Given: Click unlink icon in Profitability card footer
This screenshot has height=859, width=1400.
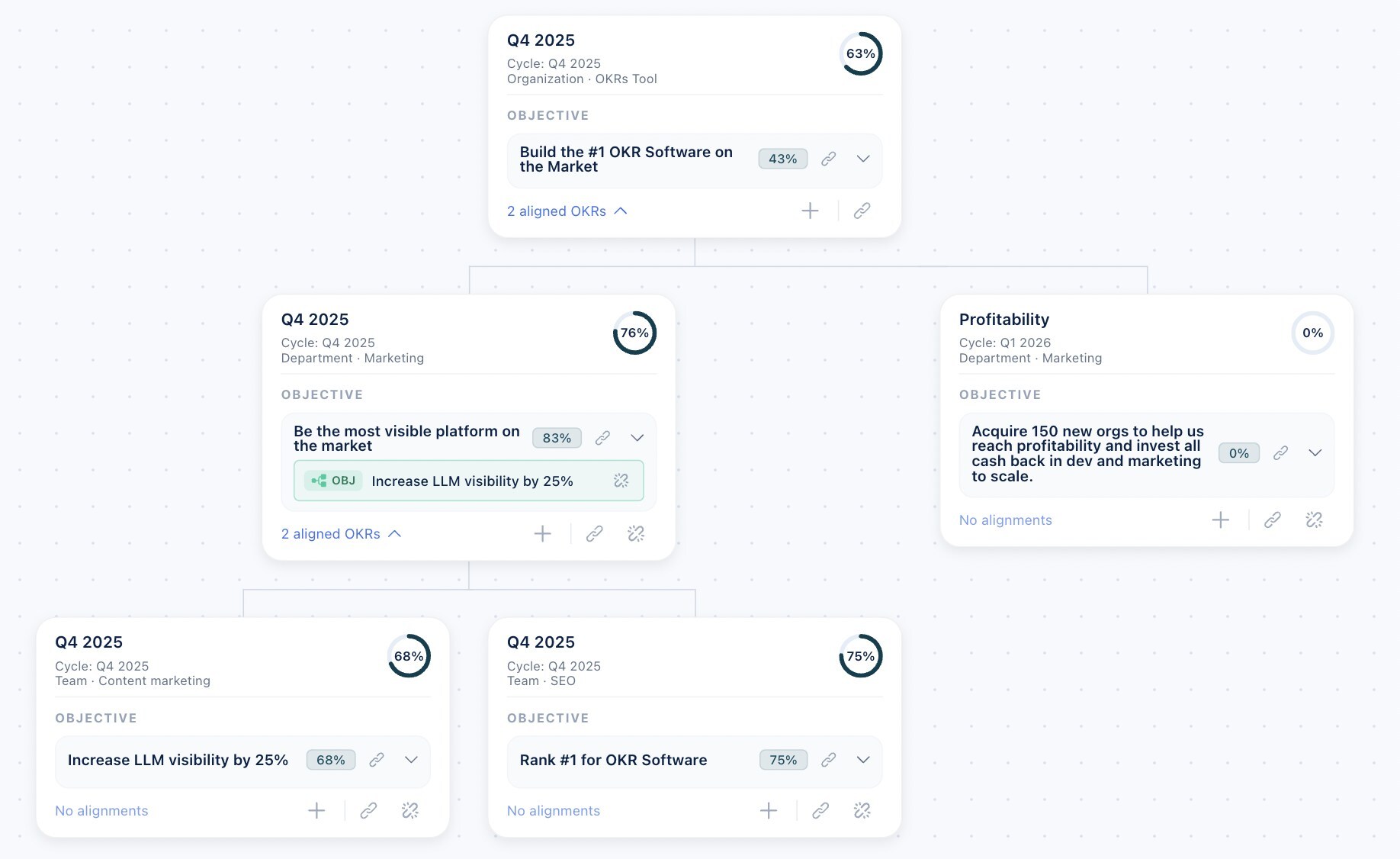Looking at the screenshot, I should pyautogui.click(x=1313, y=520).
